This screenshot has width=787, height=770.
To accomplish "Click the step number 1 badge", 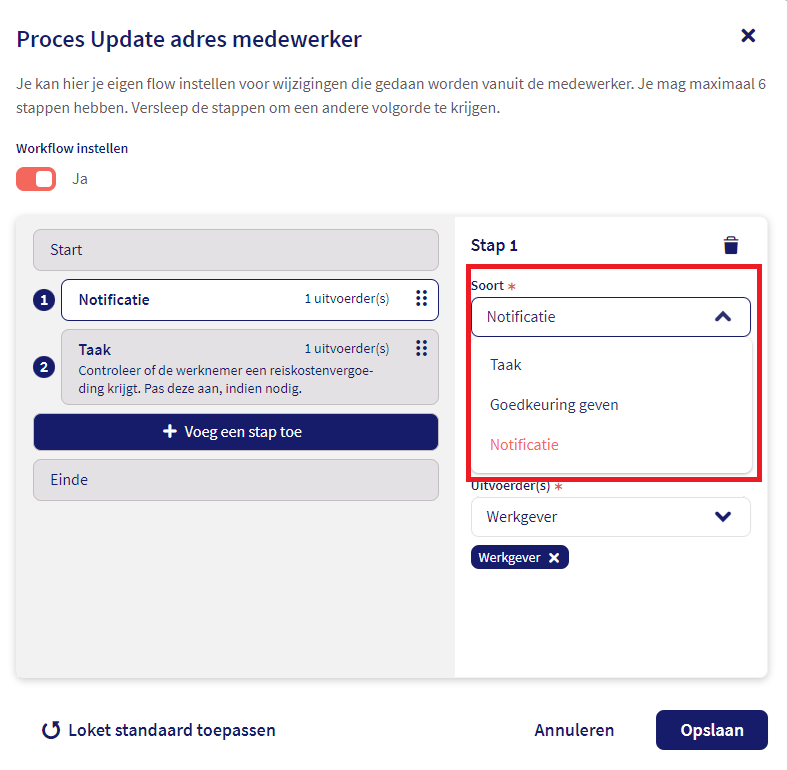I will tap(44, 300).
